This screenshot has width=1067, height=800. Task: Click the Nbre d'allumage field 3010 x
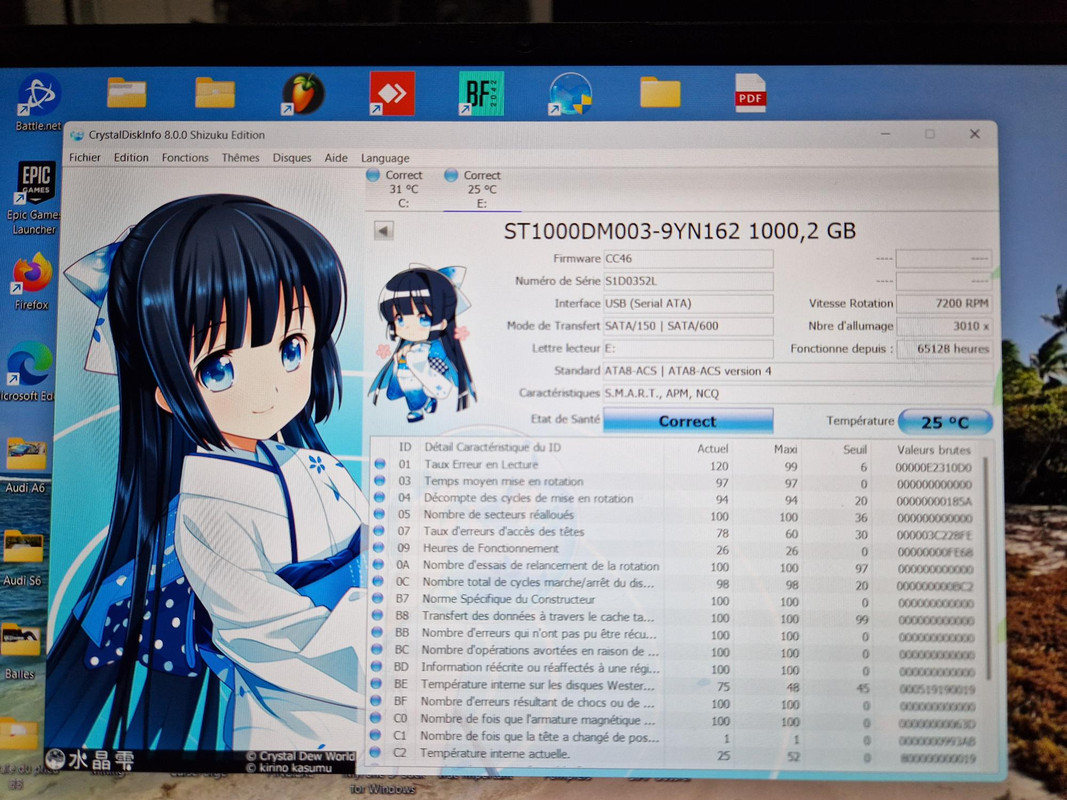944,326
